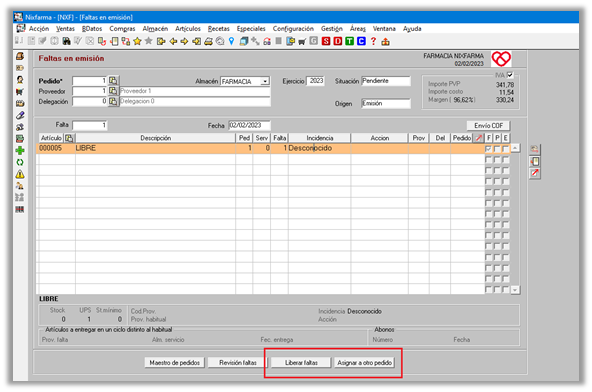
Task: Open the Compras menu
Action: coord(122,29)
